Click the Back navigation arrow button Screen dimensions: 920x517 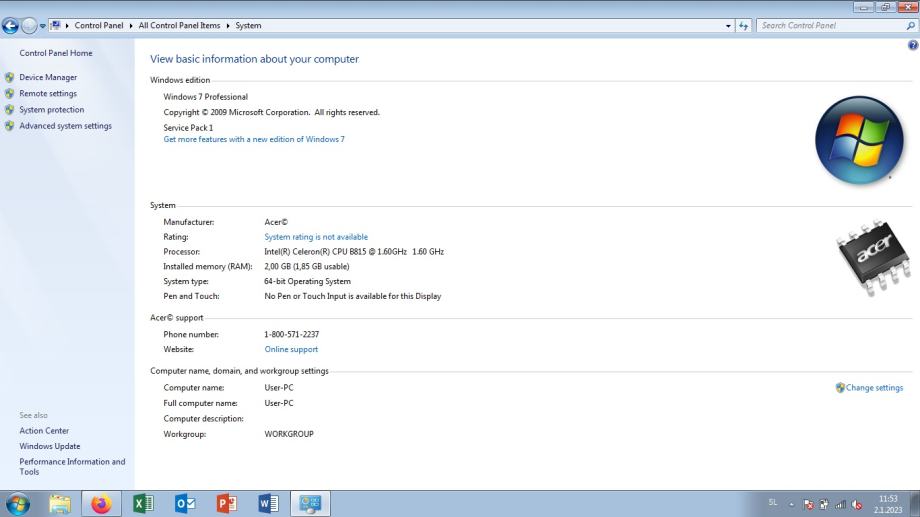(x=12, y=26)
